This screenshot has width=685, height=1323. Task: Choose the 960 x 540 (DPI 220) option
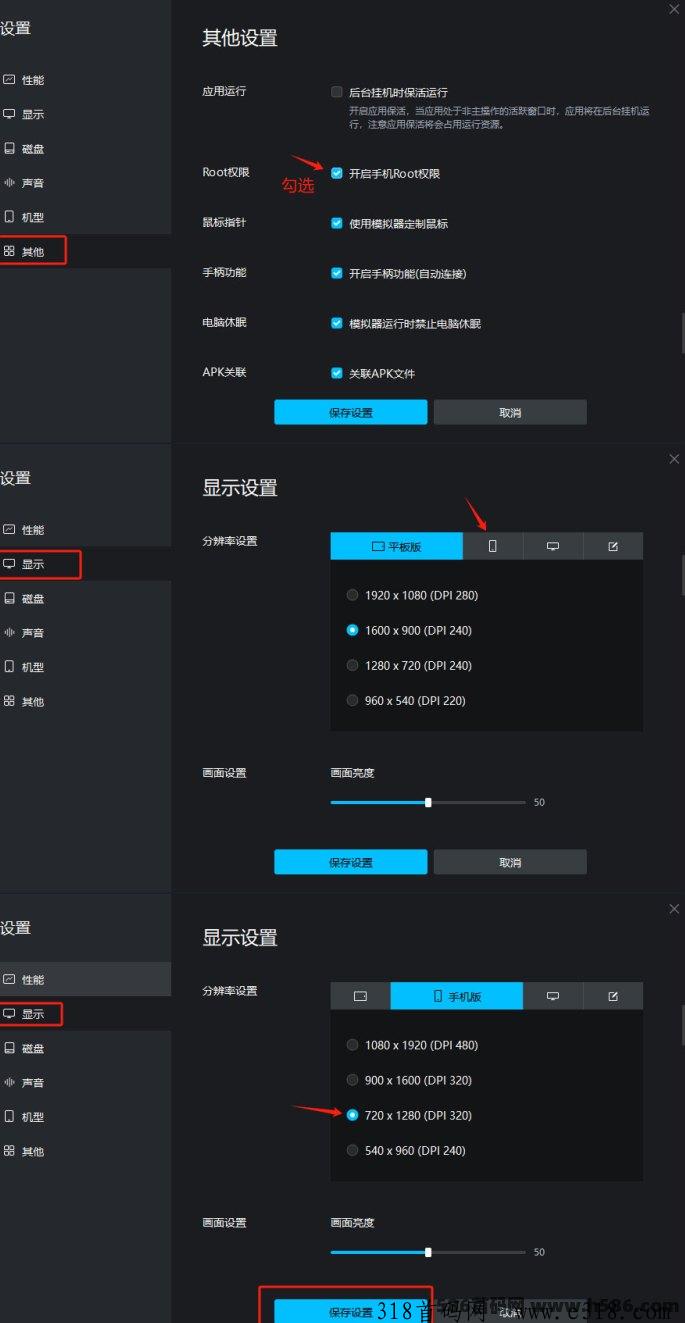tap(352, 701)
